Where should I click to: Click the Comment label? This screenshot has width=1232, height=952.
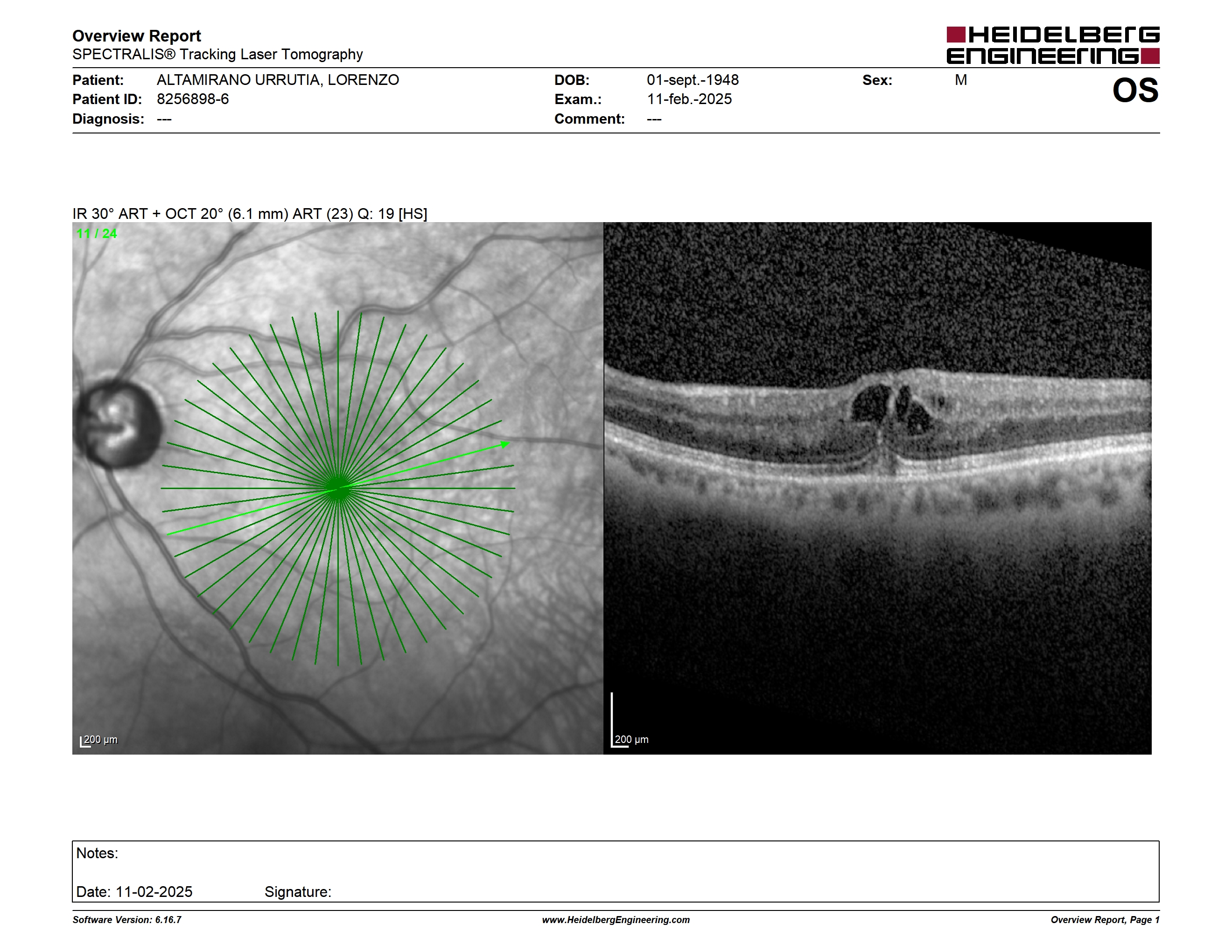[x=589, y=119]
